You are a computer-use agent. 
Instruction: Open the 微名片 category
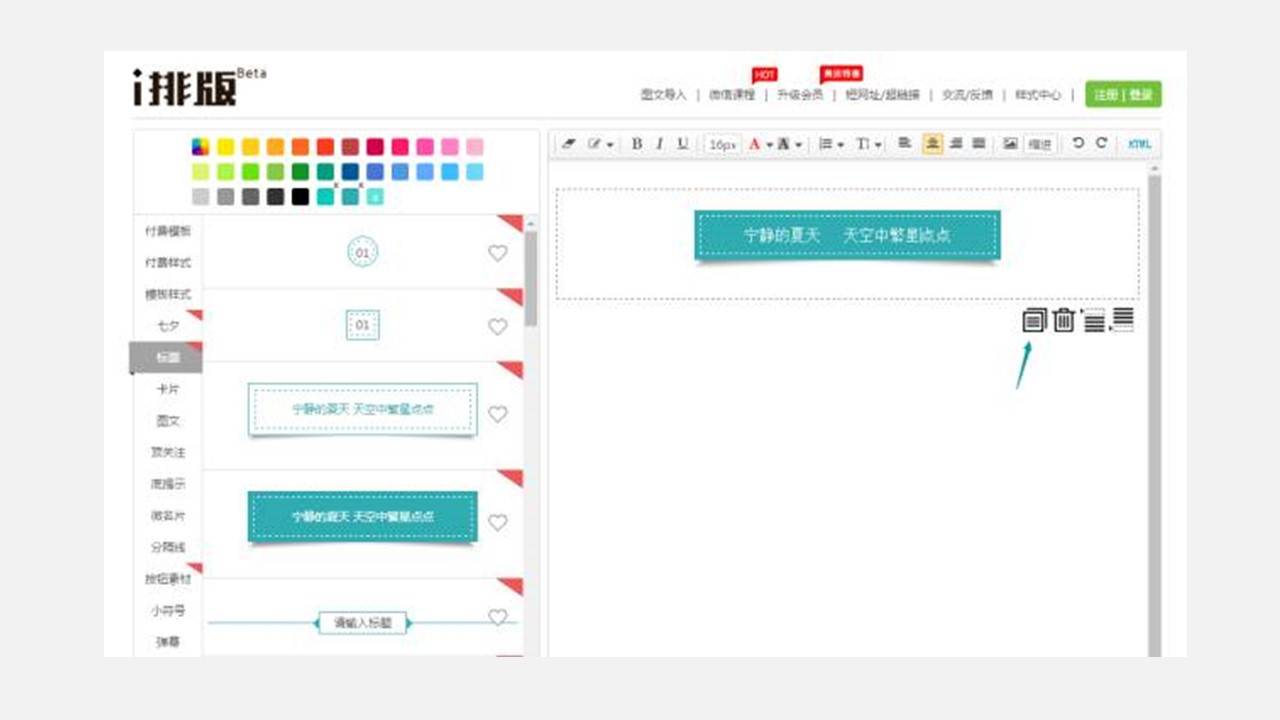click(168, 516)
